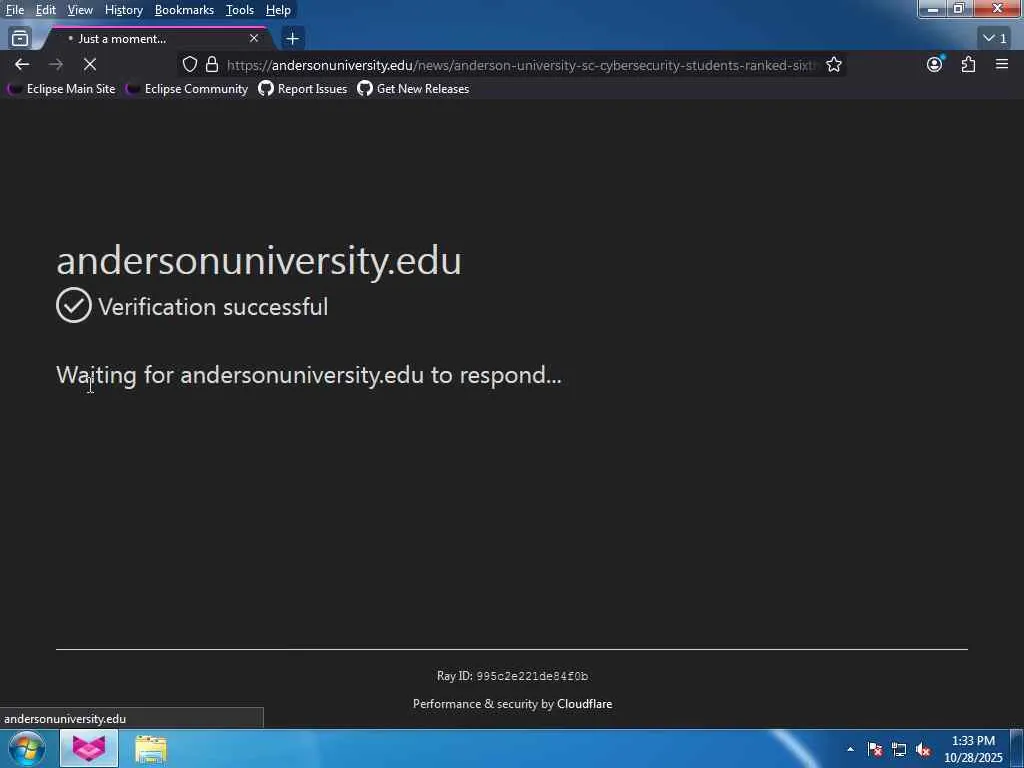Open the Eclipse Main Site bookmark
Image resolution: width=1024 pixels, height=768 pixels.
pos(61,89)
